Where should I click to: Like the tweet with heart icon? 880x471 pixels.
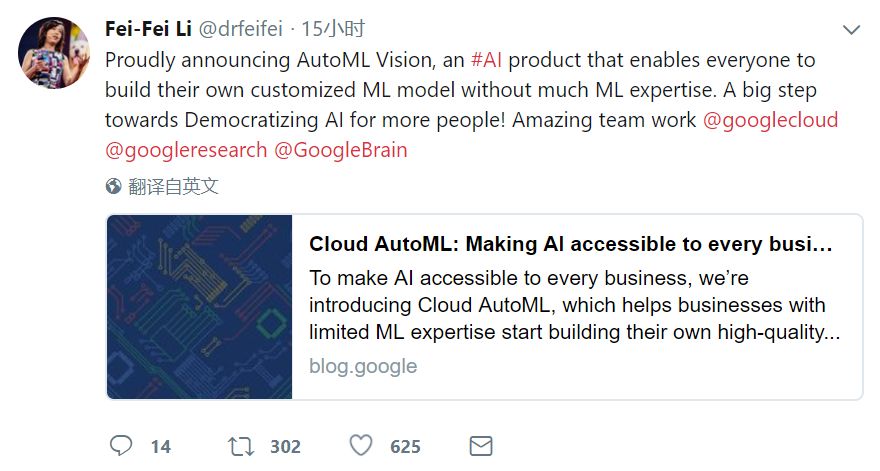361,445
